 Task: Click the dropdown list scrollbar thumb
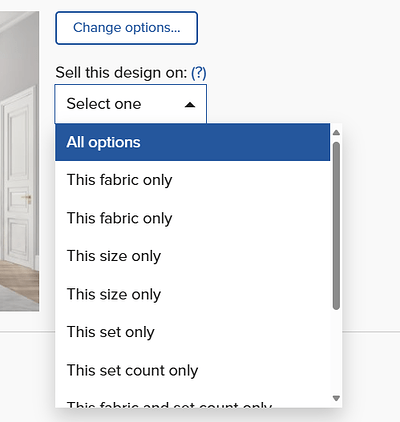[x=336, y=226]
